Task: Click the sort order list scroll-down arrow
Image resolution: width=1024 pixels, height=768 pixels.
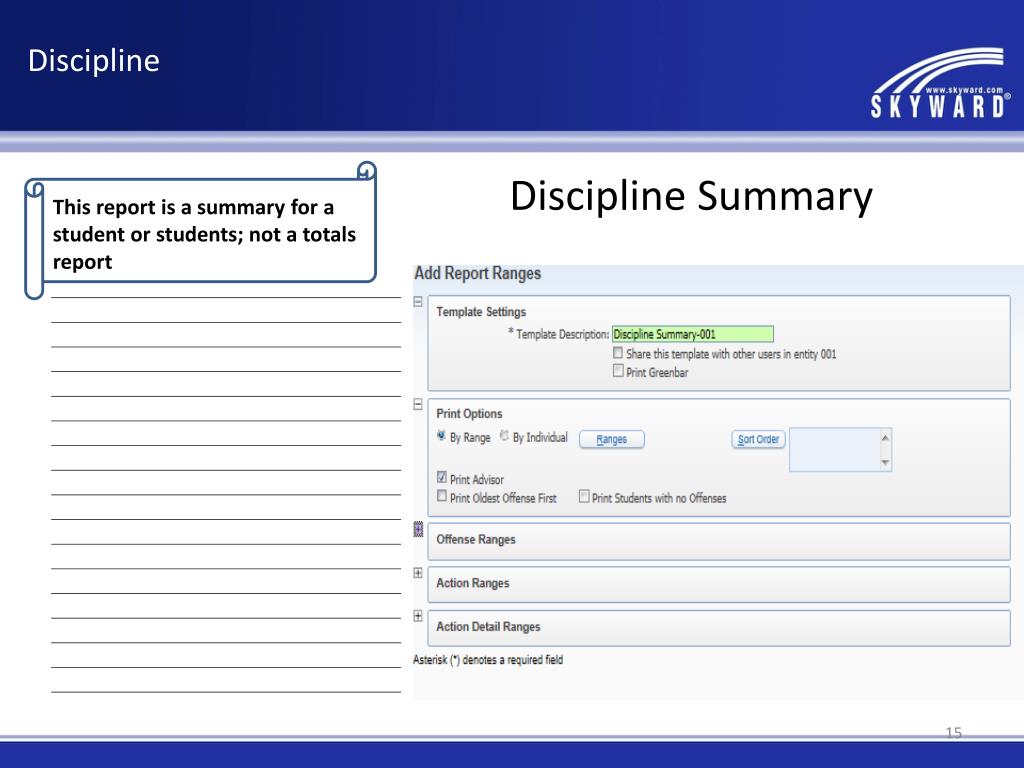Action: pos(884,463)
